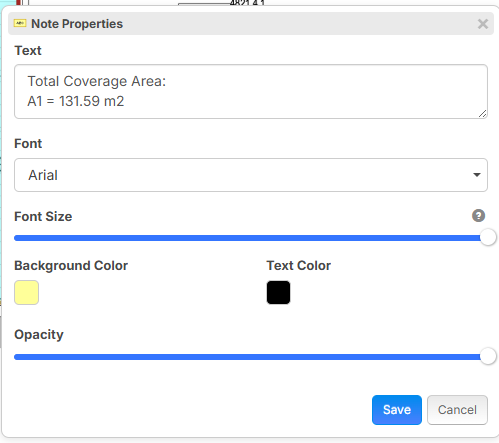Open the Font dropdown showing Arial
The width and height of the screenshot is (499, 443).
click(251, 175)
